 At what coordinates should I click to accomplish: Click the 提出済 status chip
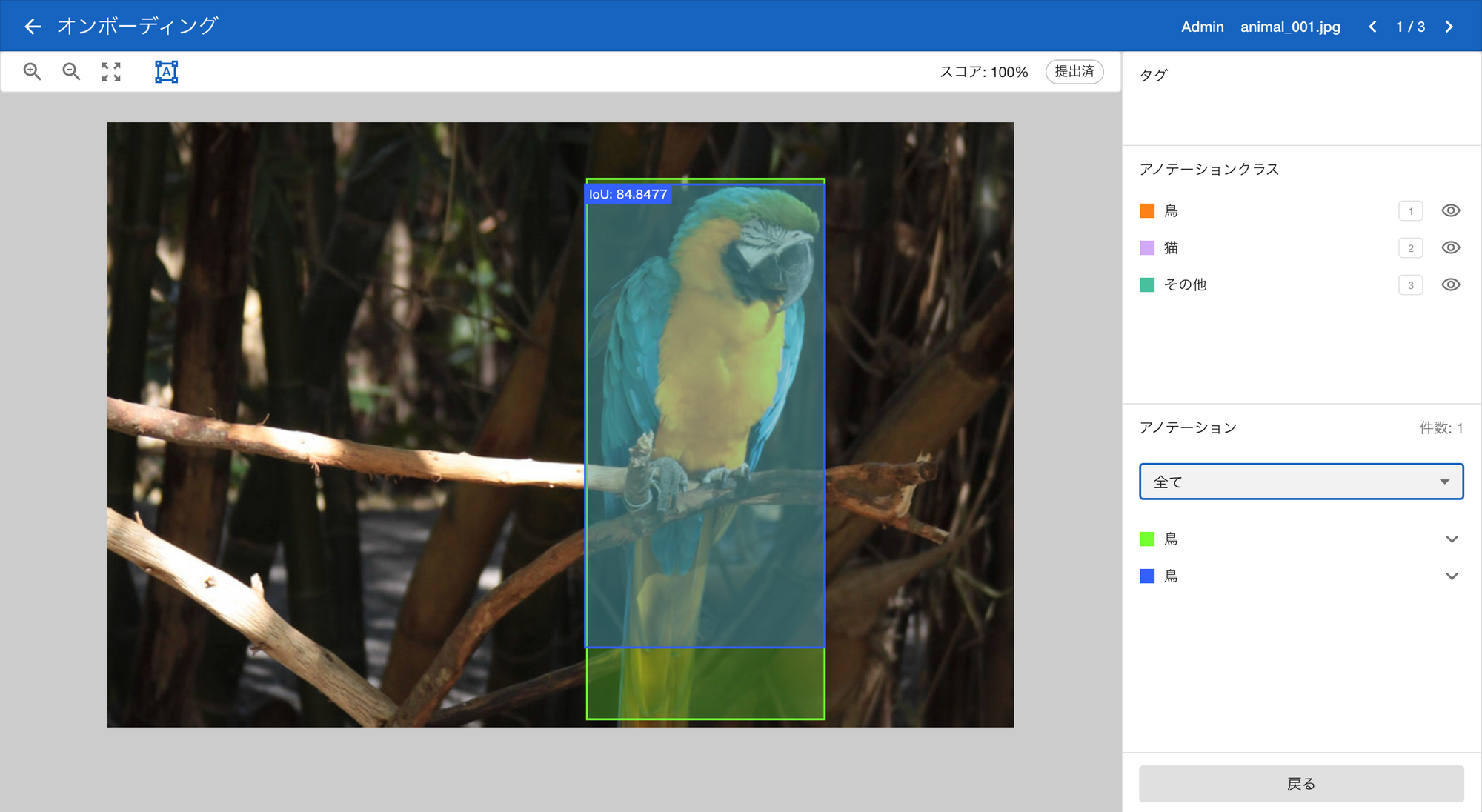point(1074,71)
